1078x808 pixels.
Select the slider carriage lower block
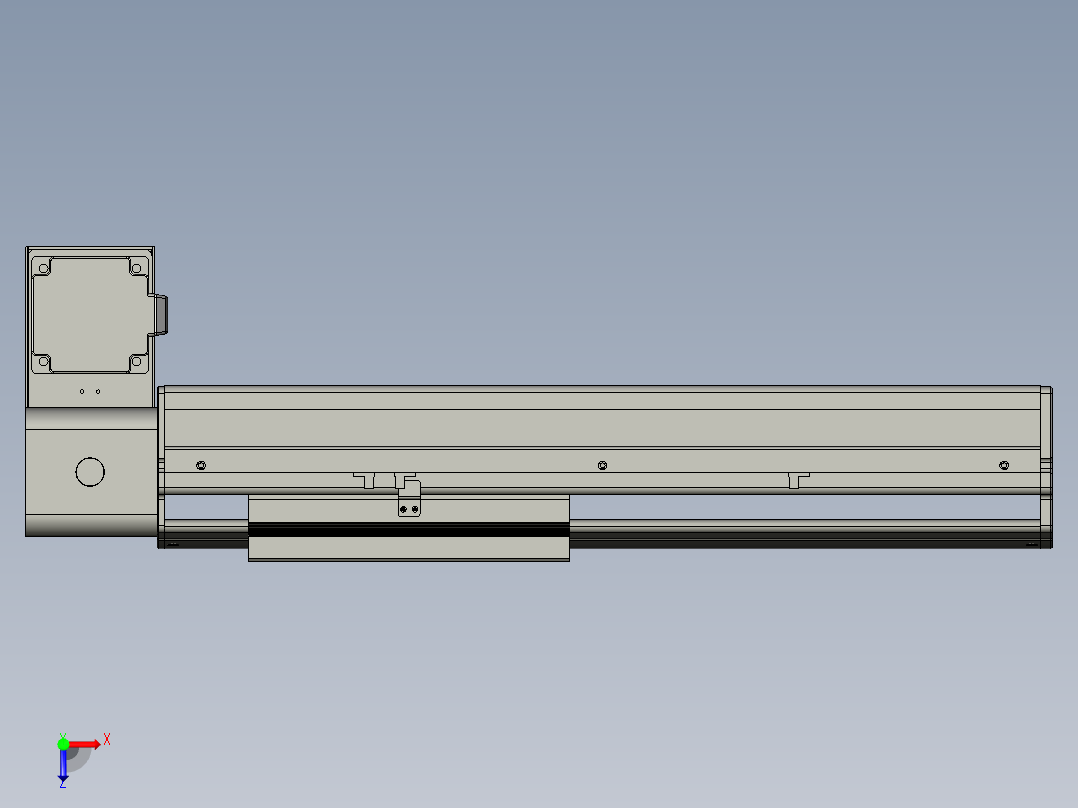(408, 549)
